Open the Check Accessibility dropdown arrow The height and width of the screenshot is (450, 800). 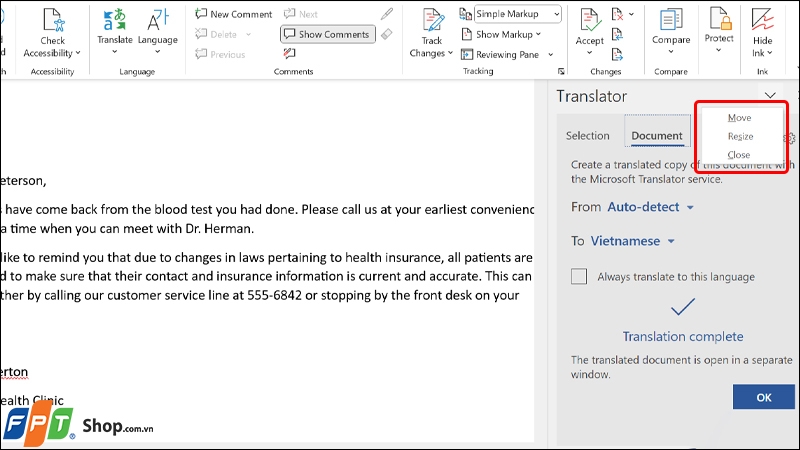click(x=78, y=53)
